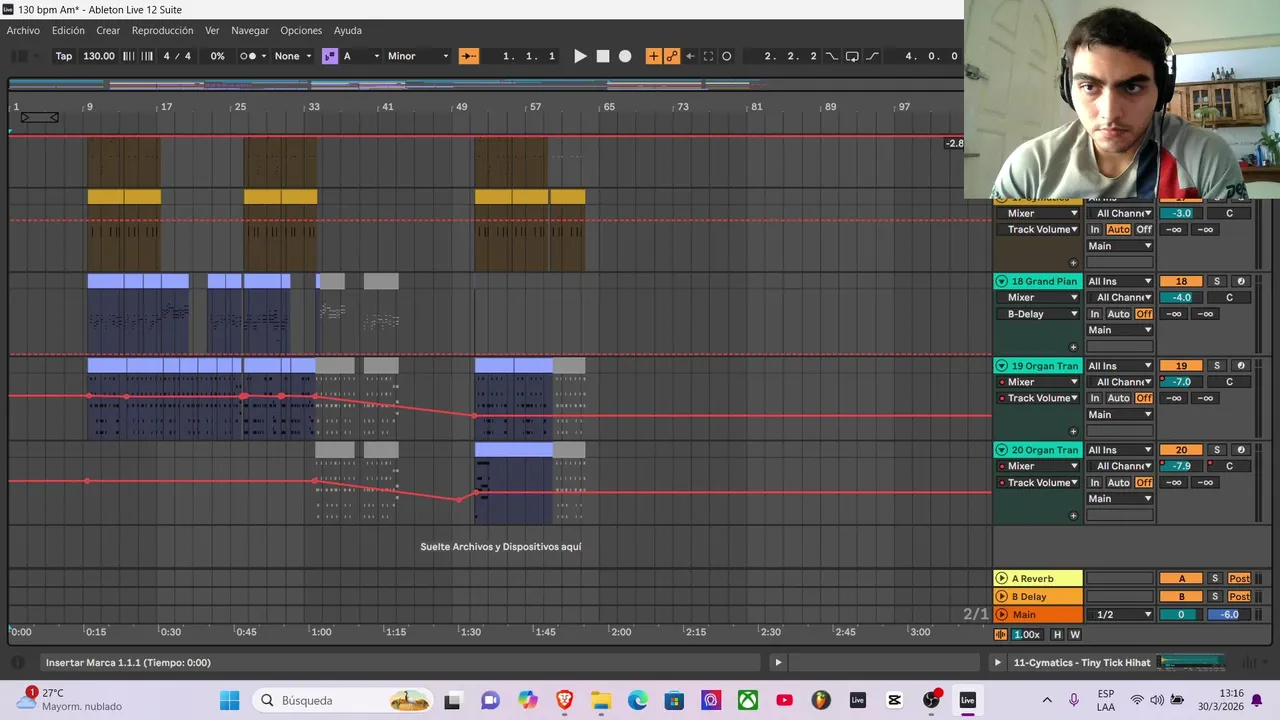
Task: Click the tempo field 130.00
Action: pyautogui.click(x=98, y=56)
